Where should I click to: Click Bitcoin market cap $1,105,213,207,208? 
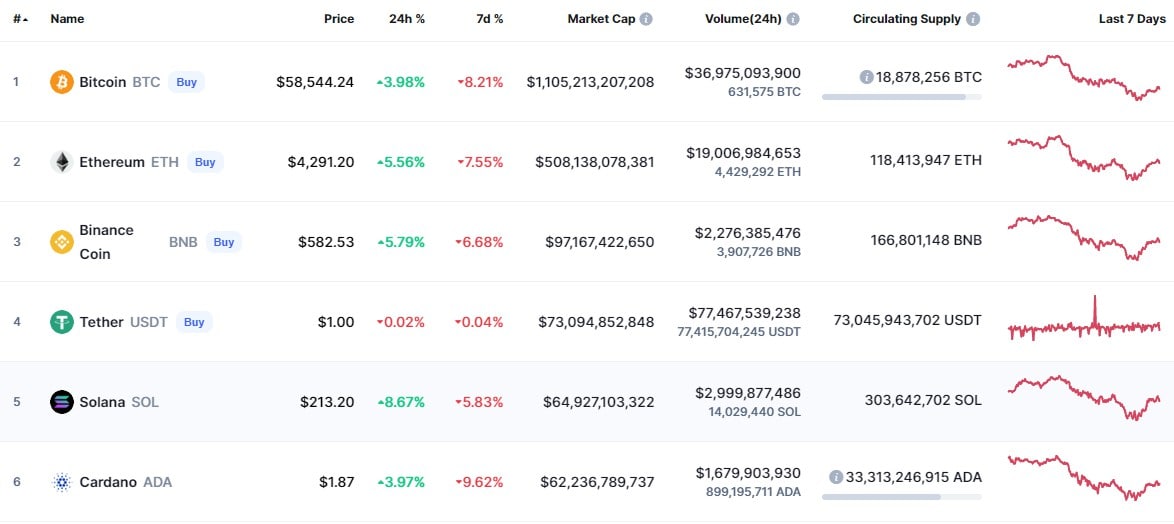[590, 82]
